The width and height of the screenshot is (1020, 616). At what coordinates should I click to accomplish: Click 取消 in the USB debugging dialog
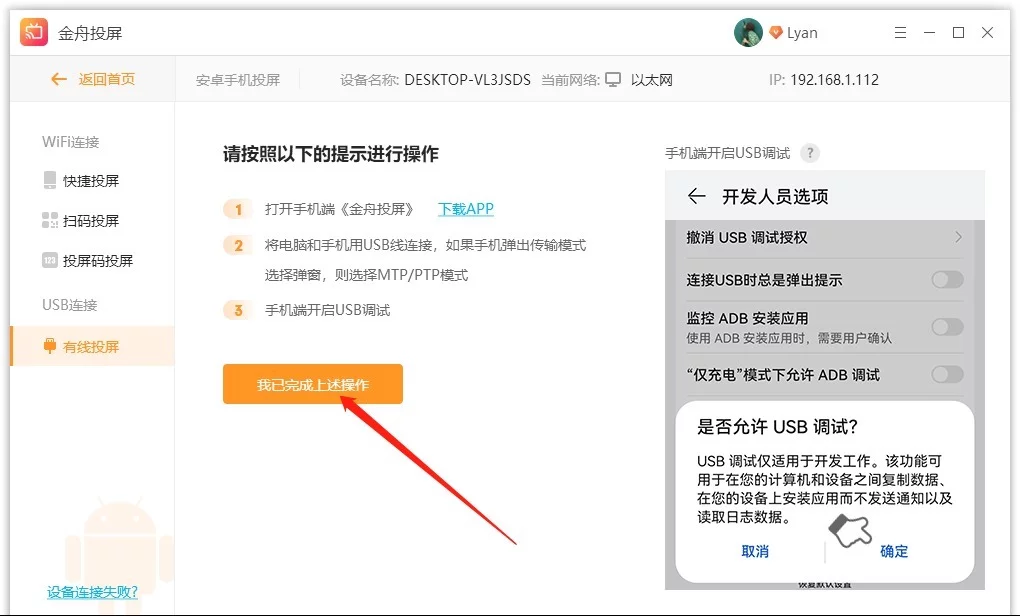(755, 552)
